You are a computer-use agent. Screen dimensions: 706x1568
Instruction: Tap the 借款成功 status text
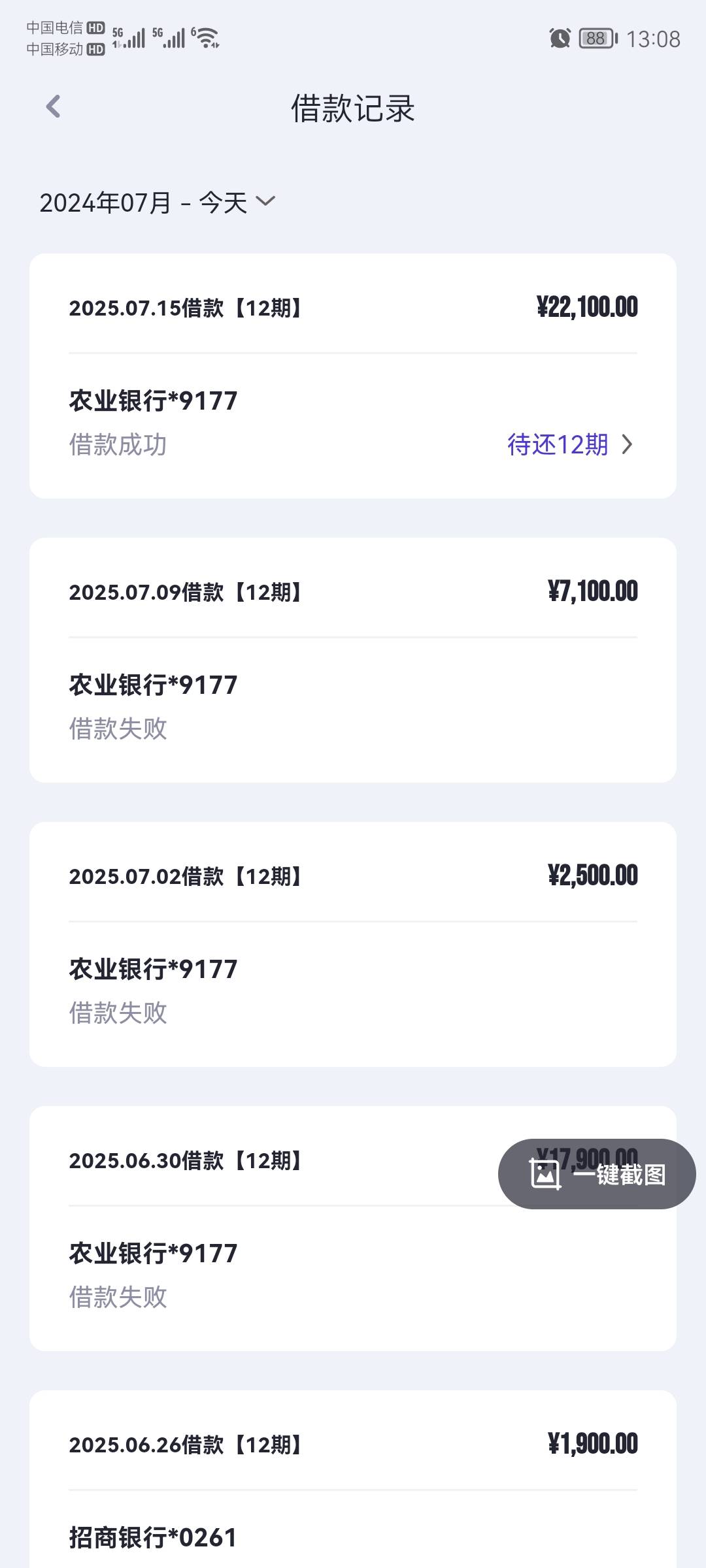click(x=118, y=444)
